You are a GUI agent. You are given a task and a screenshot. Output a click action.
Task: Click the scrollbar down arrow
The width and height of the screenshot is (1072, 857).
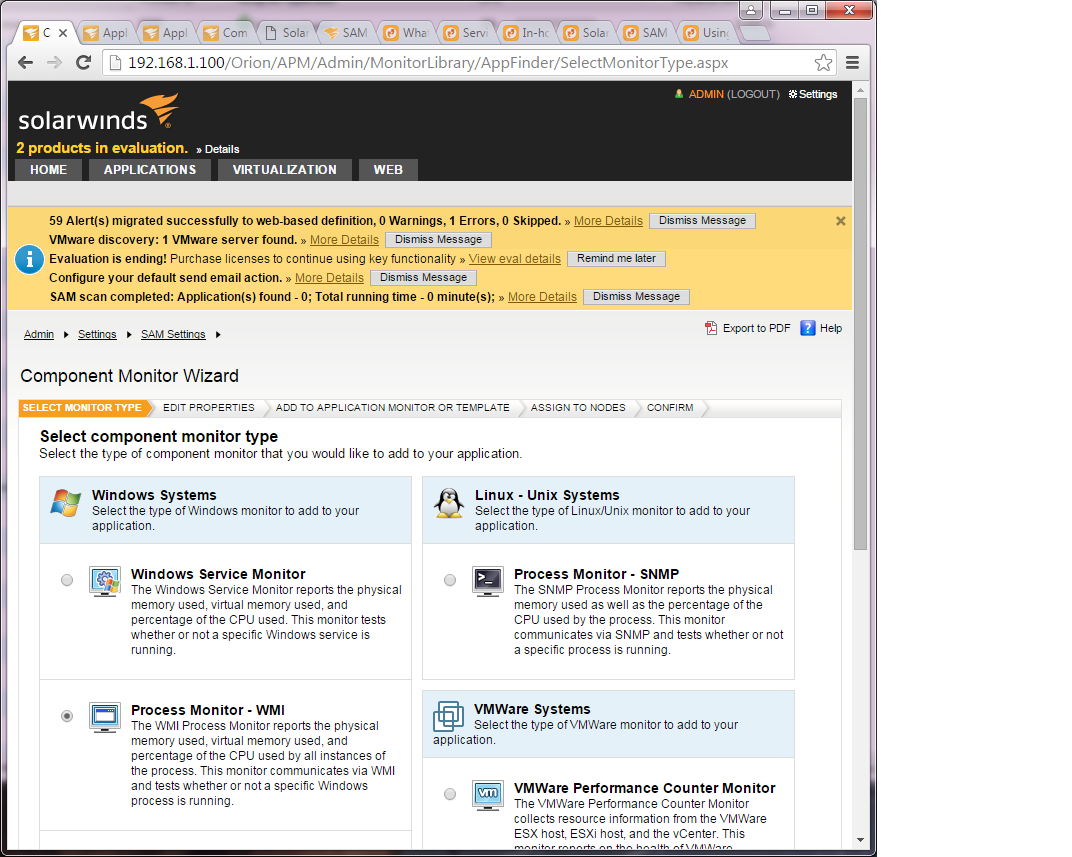[x=860, y=840]
